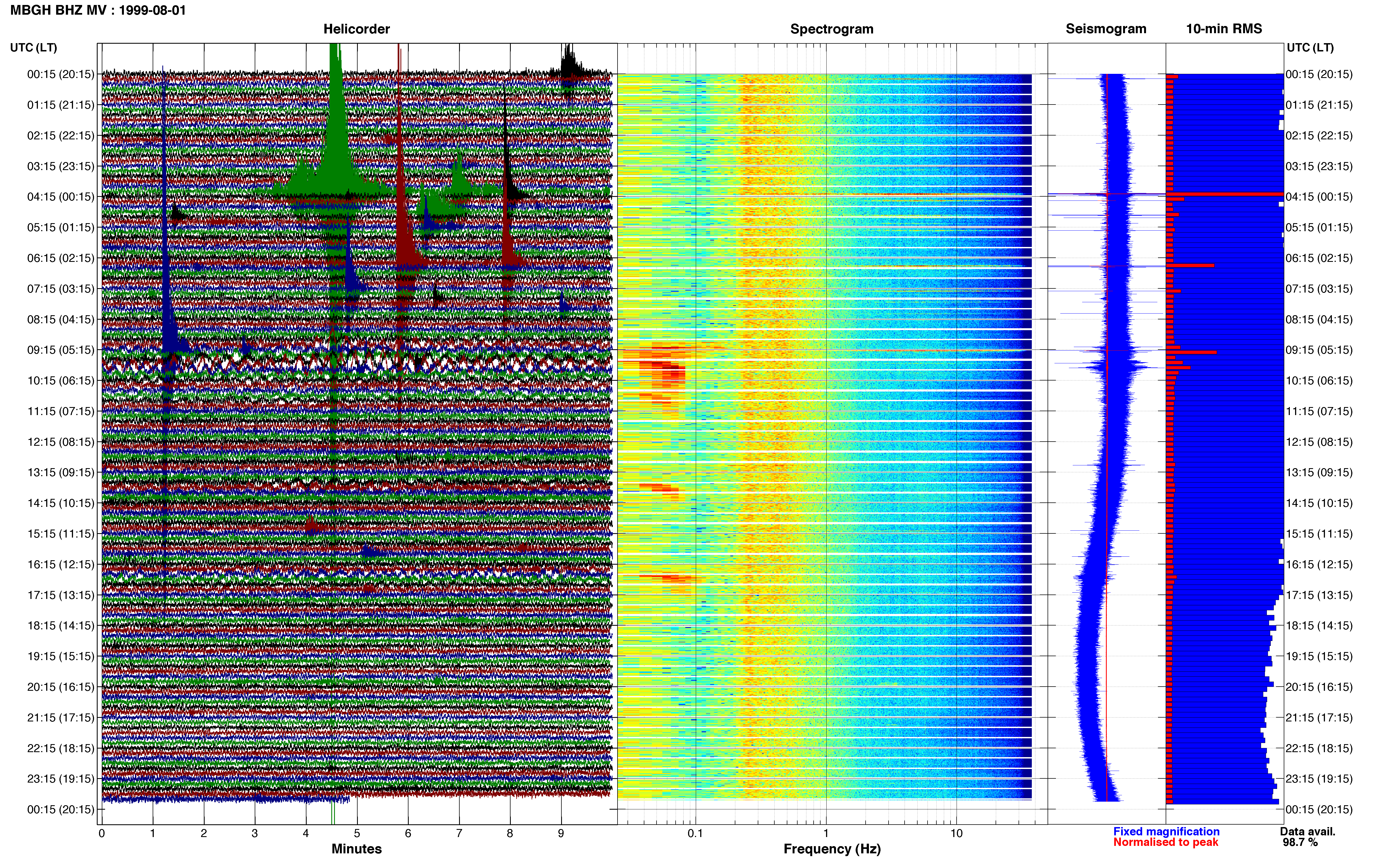Click the '10' frequency tick label
The height and width of the screenshot is (868, 1388).
956,833
